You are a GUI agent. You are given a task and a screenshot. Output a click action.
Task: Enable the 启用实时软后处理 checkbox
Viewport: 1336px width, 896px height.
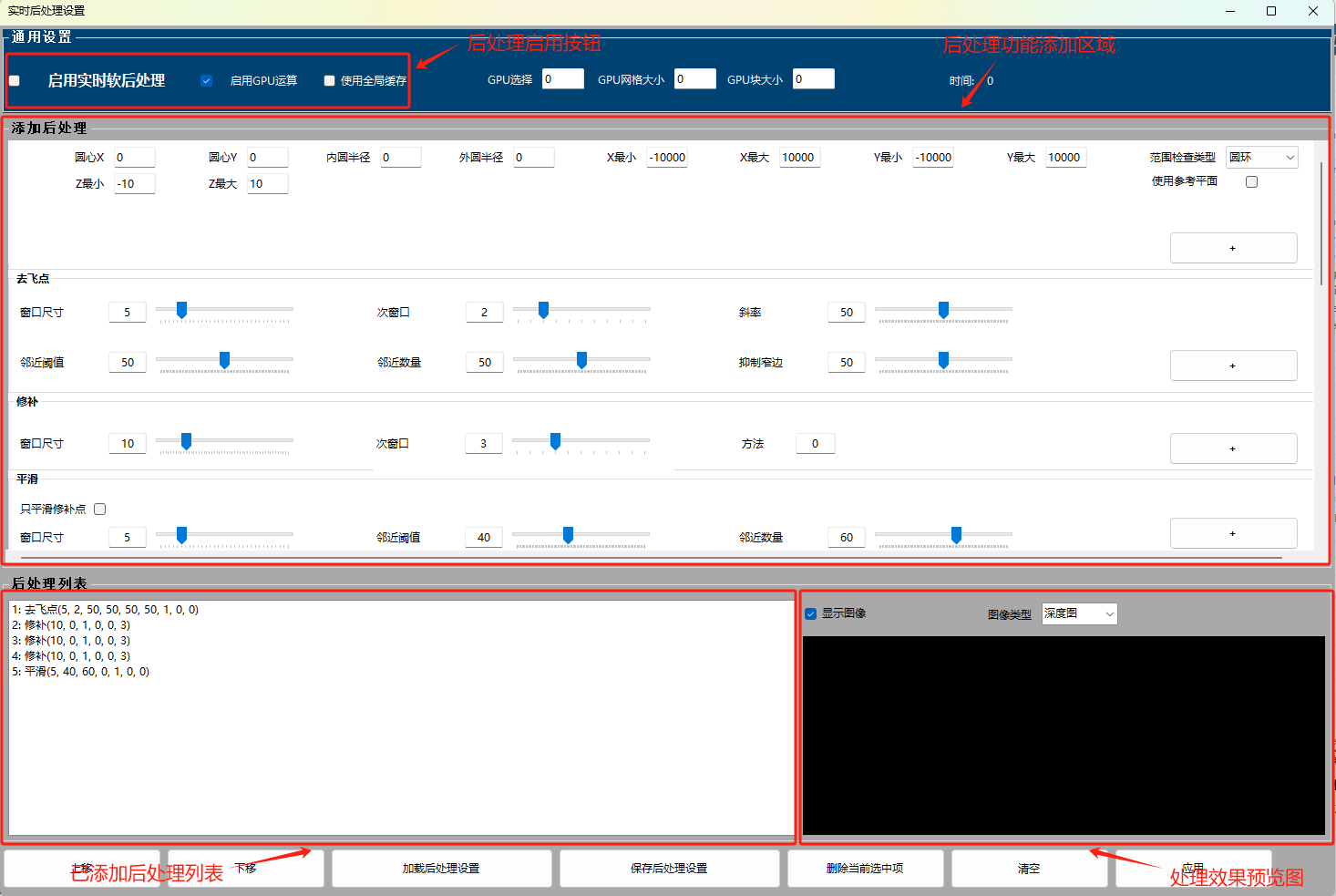(15, 81)
